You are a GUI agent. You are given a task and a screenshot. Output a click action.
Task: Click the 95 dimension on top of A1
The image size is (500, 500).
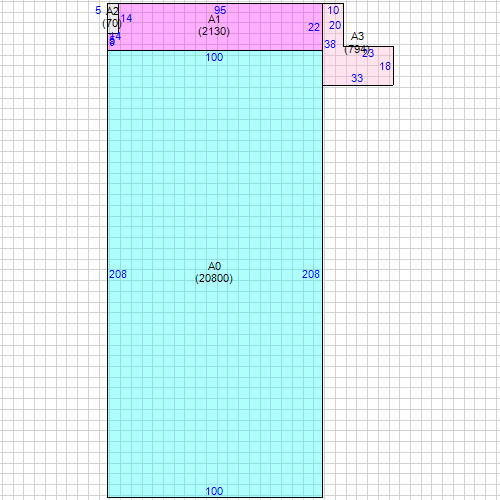pyautogui.click(x=220, y=10)
